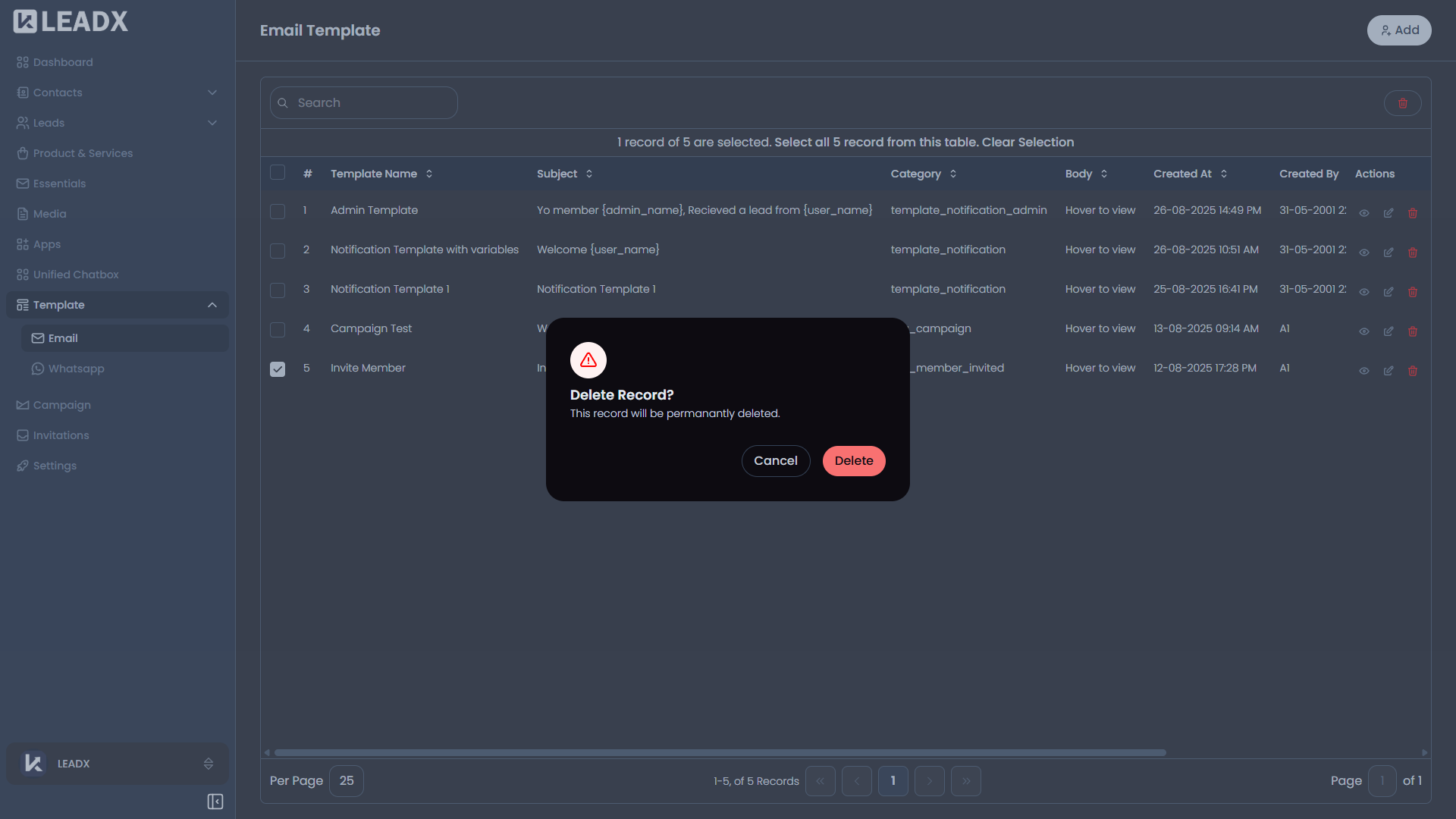Viewport: 1456px width, 819px height.
Task: Uncheck the Invite Member row checkbox
Action: tap(278, 369)
